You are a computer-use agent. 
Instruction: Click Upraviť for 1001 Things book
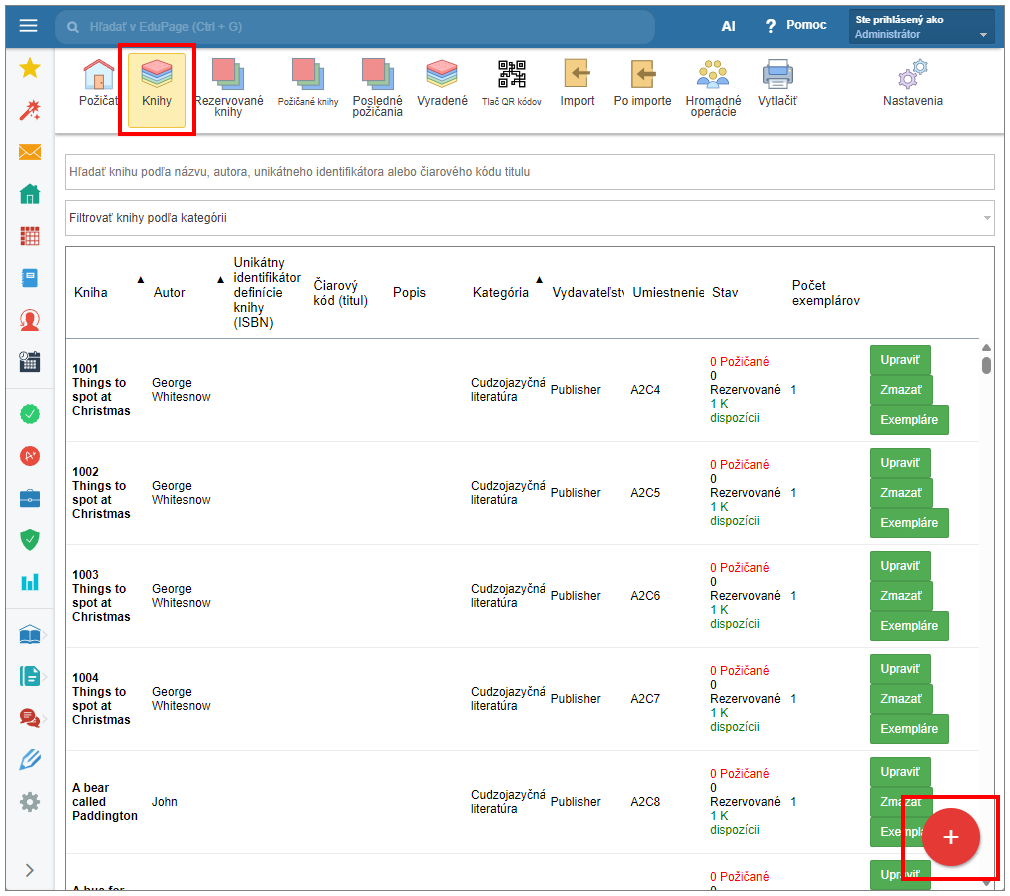click(x=900, y=360)
